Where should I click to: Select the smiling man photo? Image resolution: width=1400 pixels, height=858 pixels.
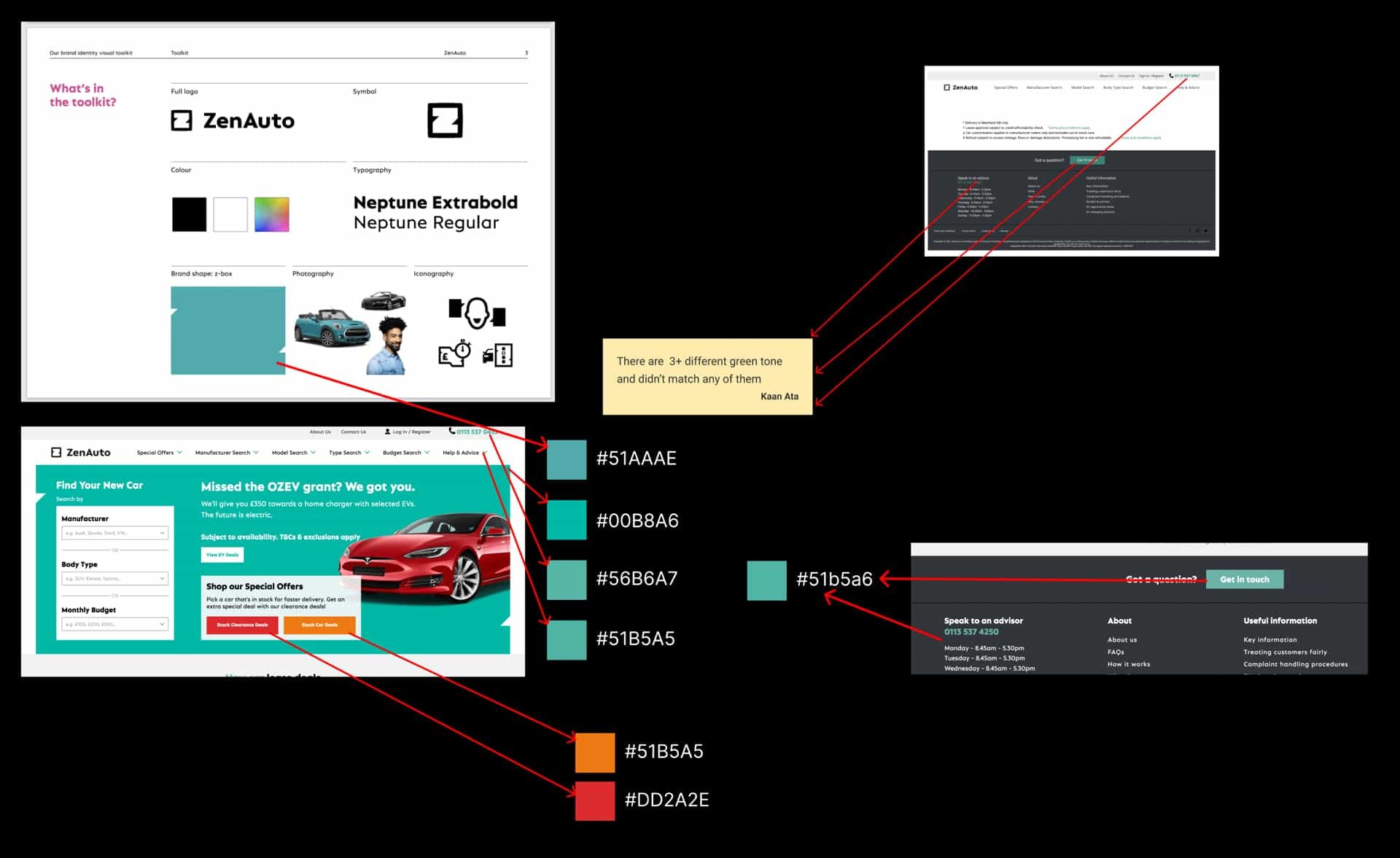coord(386,346)
